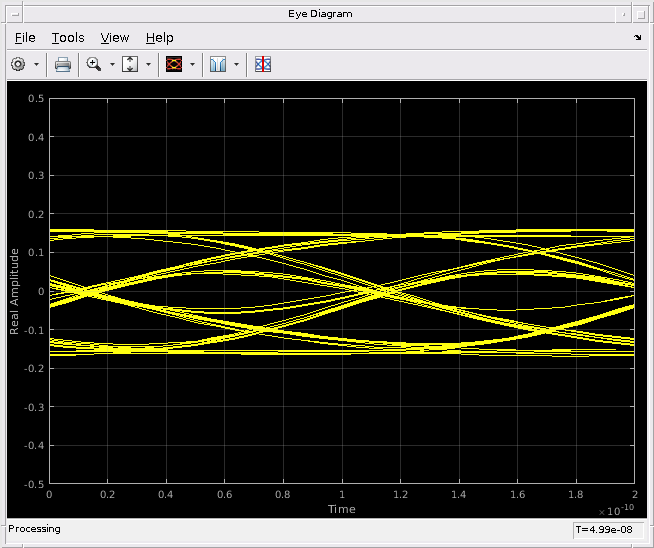Expand the axis scaling dropdown arrow
Image resolution: width=654 pixels, height=548 pixels.
tap(148, 64)
